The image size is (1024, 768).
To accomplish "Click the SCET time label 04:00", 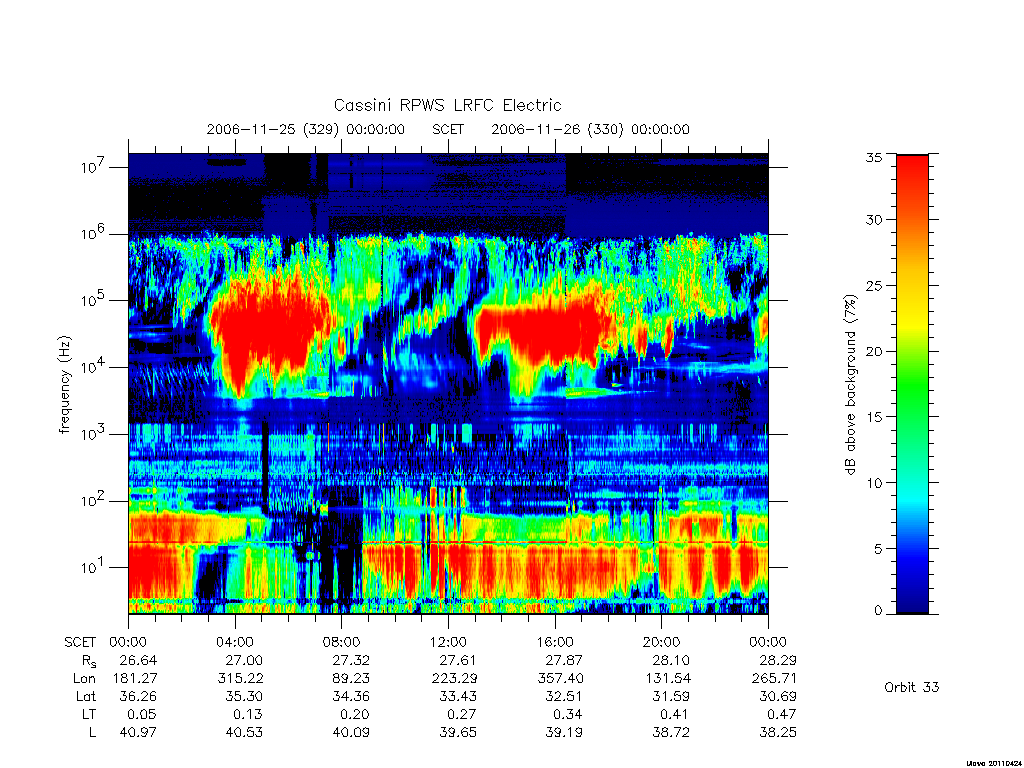I will click(234, 642).
